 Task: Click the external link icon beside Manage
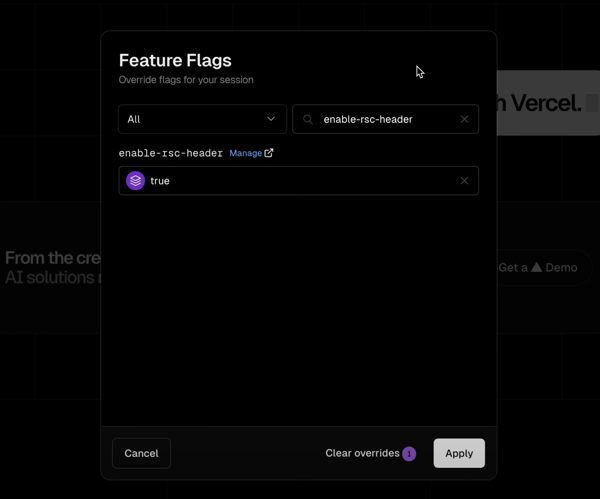[x=269, y=153]
